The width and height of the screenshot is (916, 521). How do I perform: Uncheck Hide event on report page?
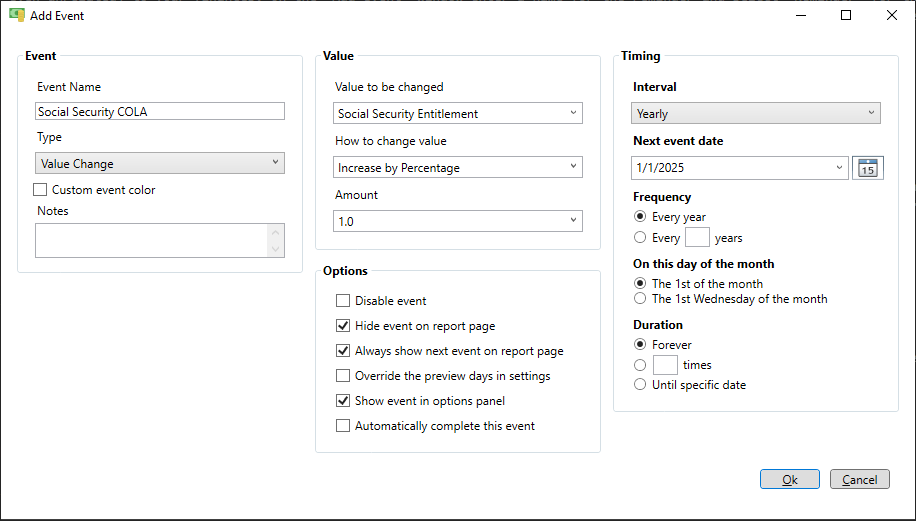[x=343, y=326]
